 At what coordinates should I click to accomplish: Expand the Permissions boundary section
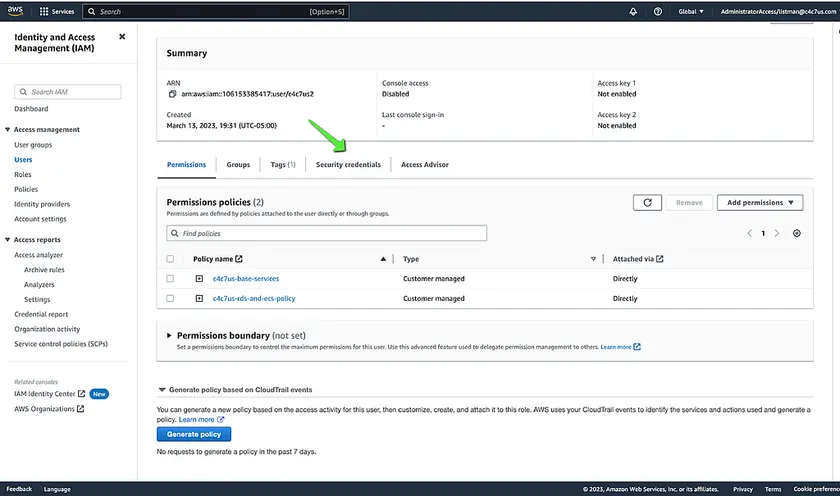point(169,335)
